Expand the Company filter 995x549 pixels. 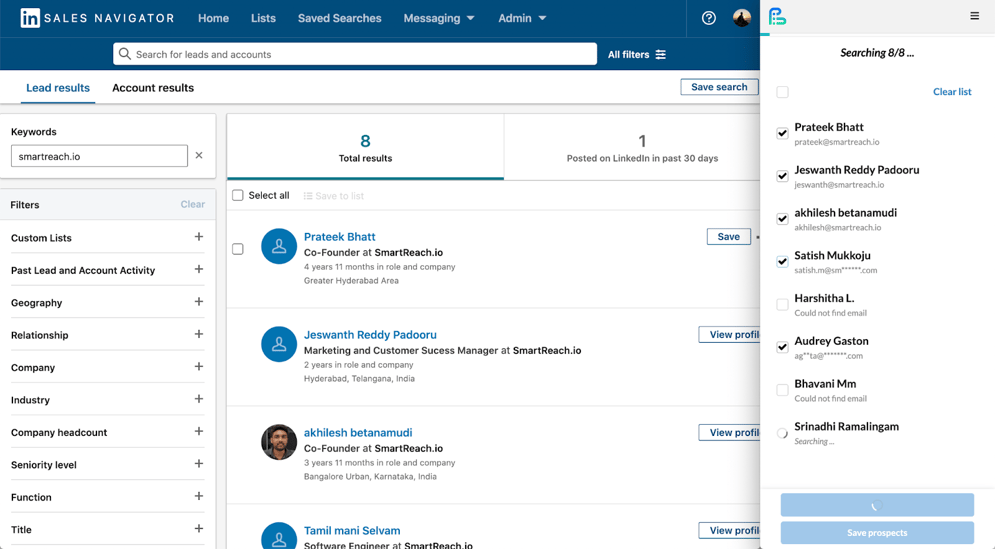pyautogui.click(x=199, y=366)
